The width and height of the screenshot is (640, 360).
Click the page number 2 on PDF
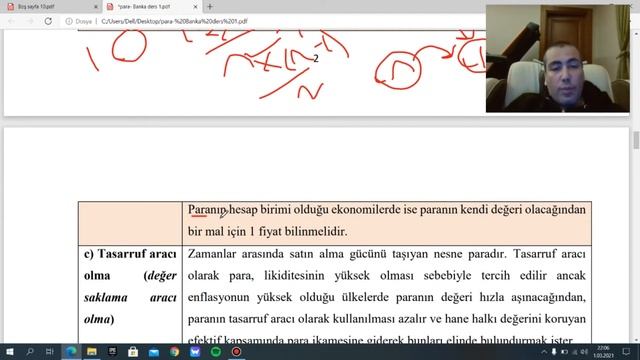pyautogui.click(x=316, y=59)
